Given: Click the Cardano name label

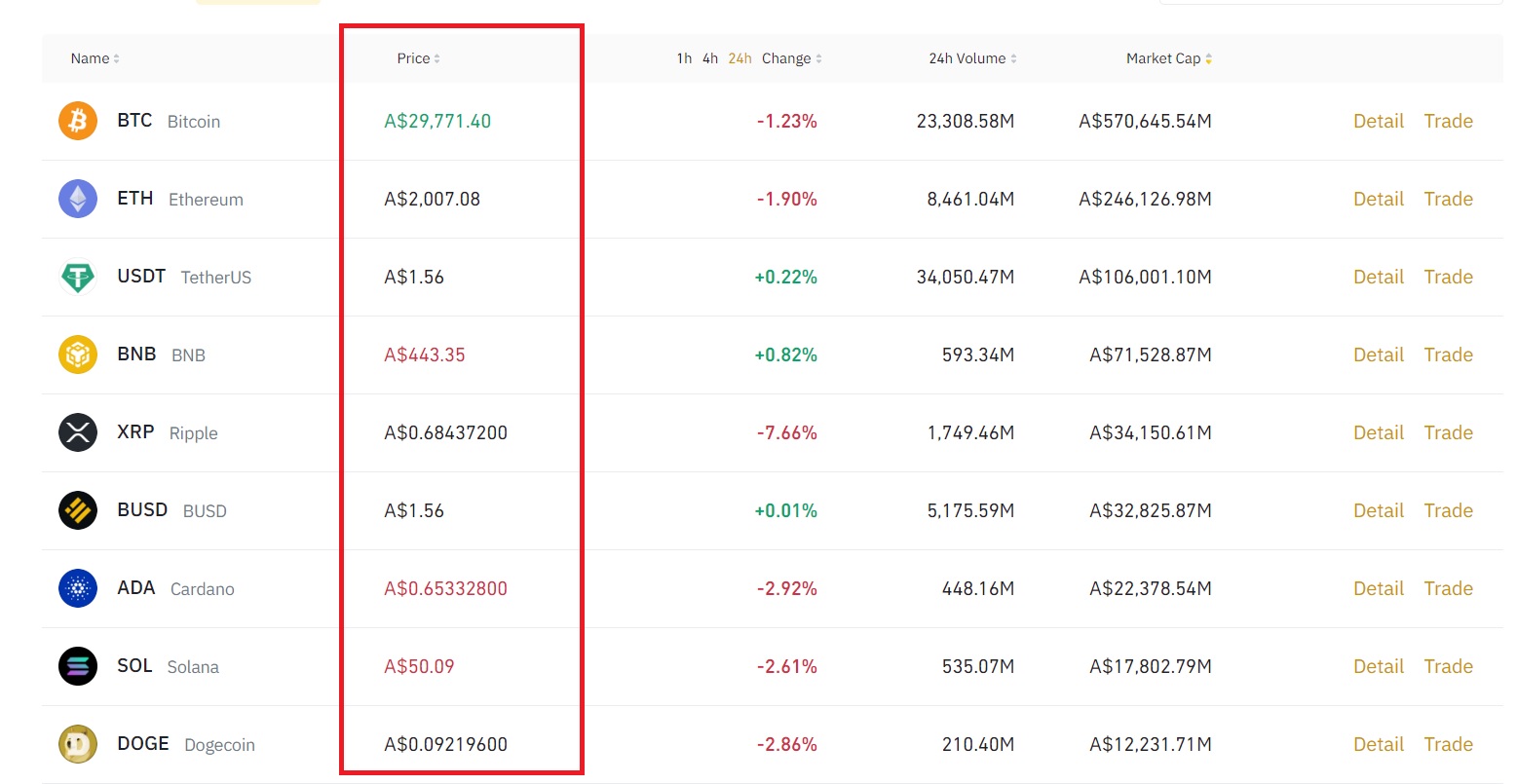Looking at the screenshot, I should [x=203, y=589].
